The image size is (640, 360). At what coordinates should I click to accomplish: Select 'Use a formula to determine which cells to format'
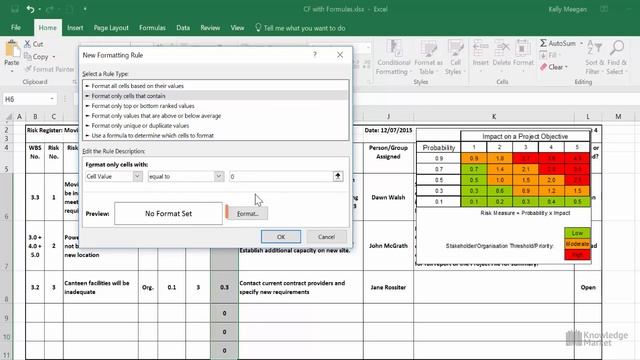click(216, 135)
